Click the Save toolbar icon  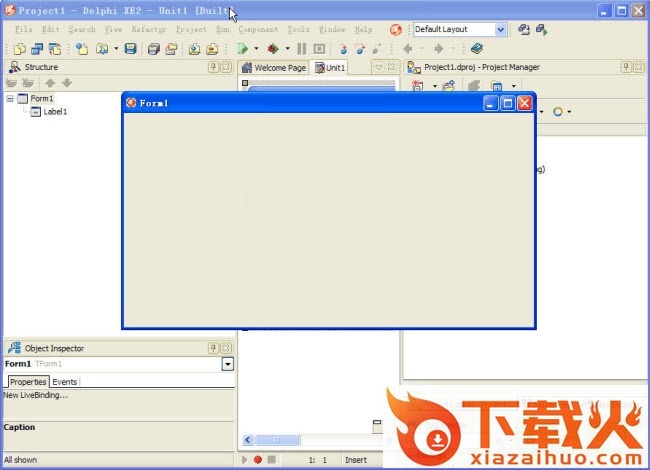pyautogui.click(x=130, y=49)
